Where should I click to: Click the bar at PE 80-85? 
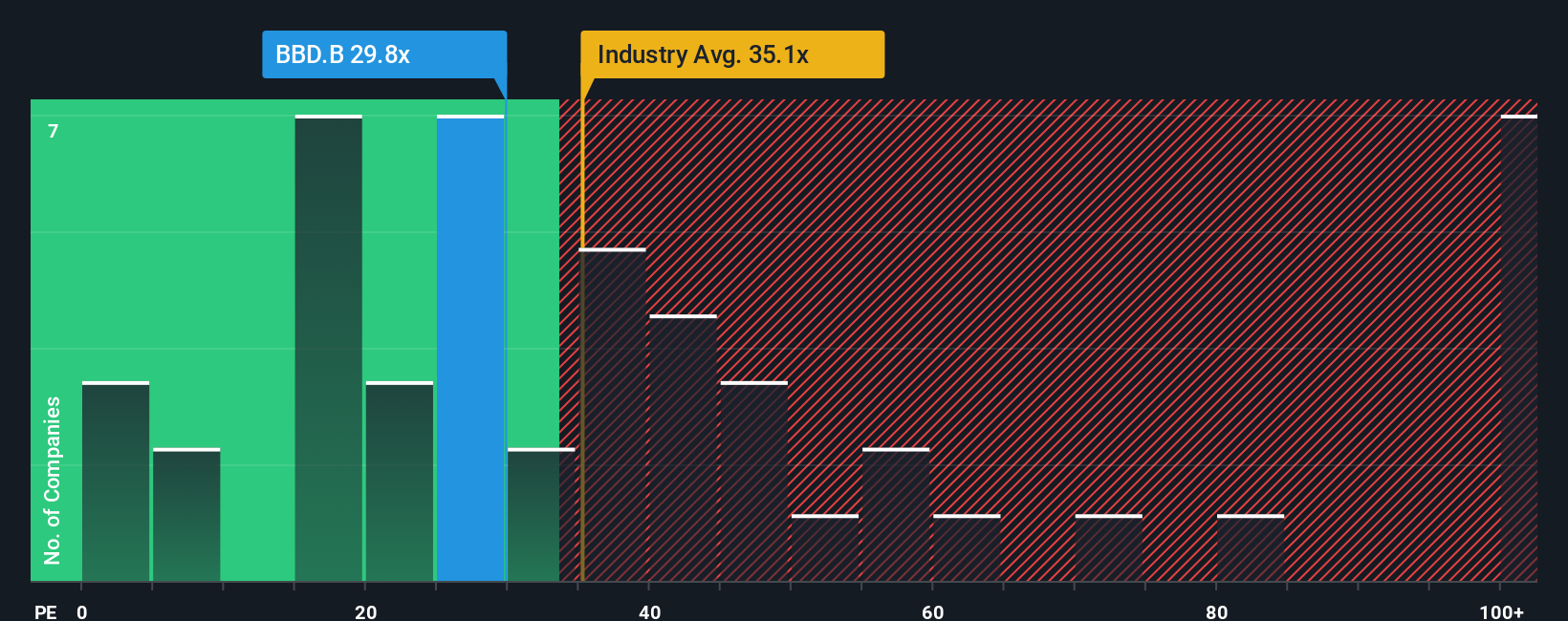tap(1251, 547)
